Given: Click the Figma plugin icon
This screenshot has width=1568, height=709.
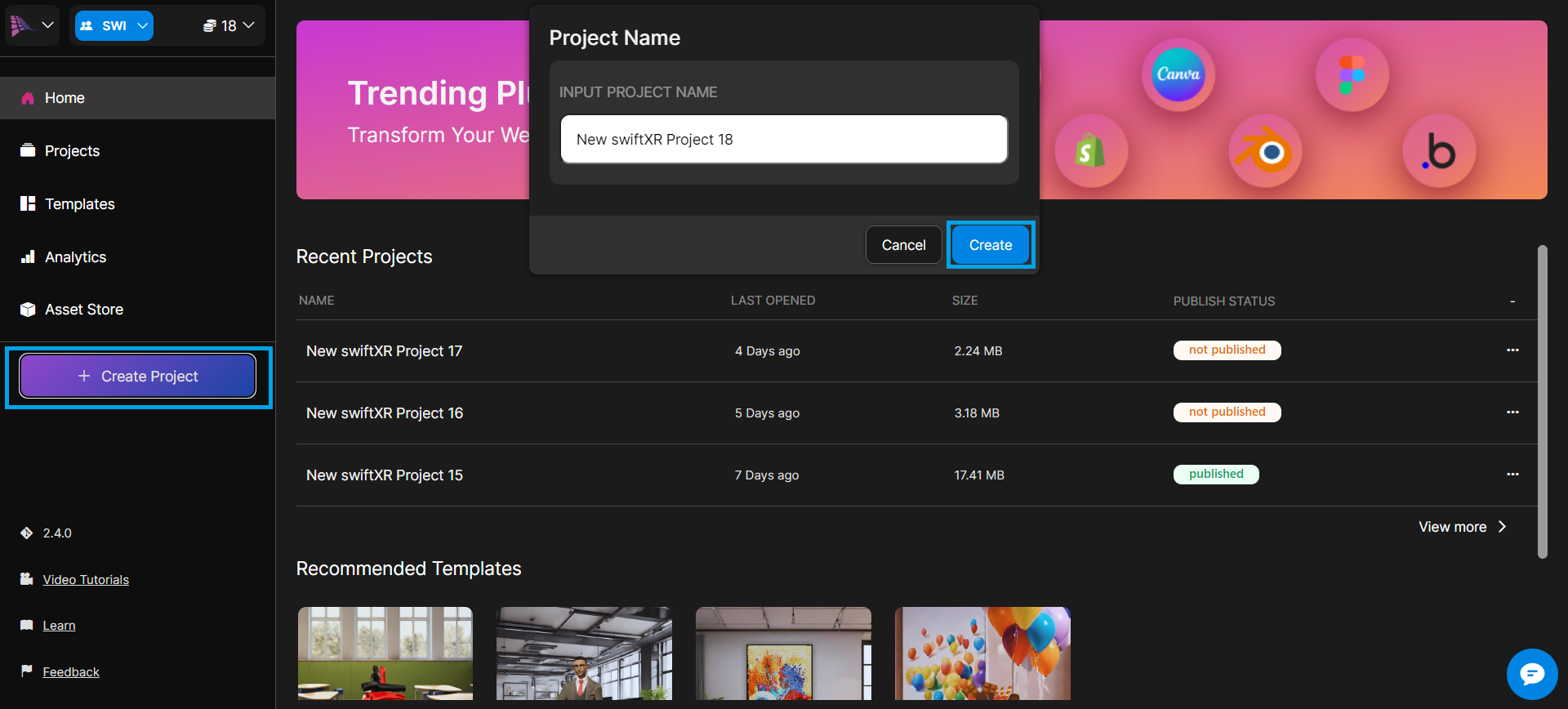Looking at the screenshot, I should (x=1352, y=74).
